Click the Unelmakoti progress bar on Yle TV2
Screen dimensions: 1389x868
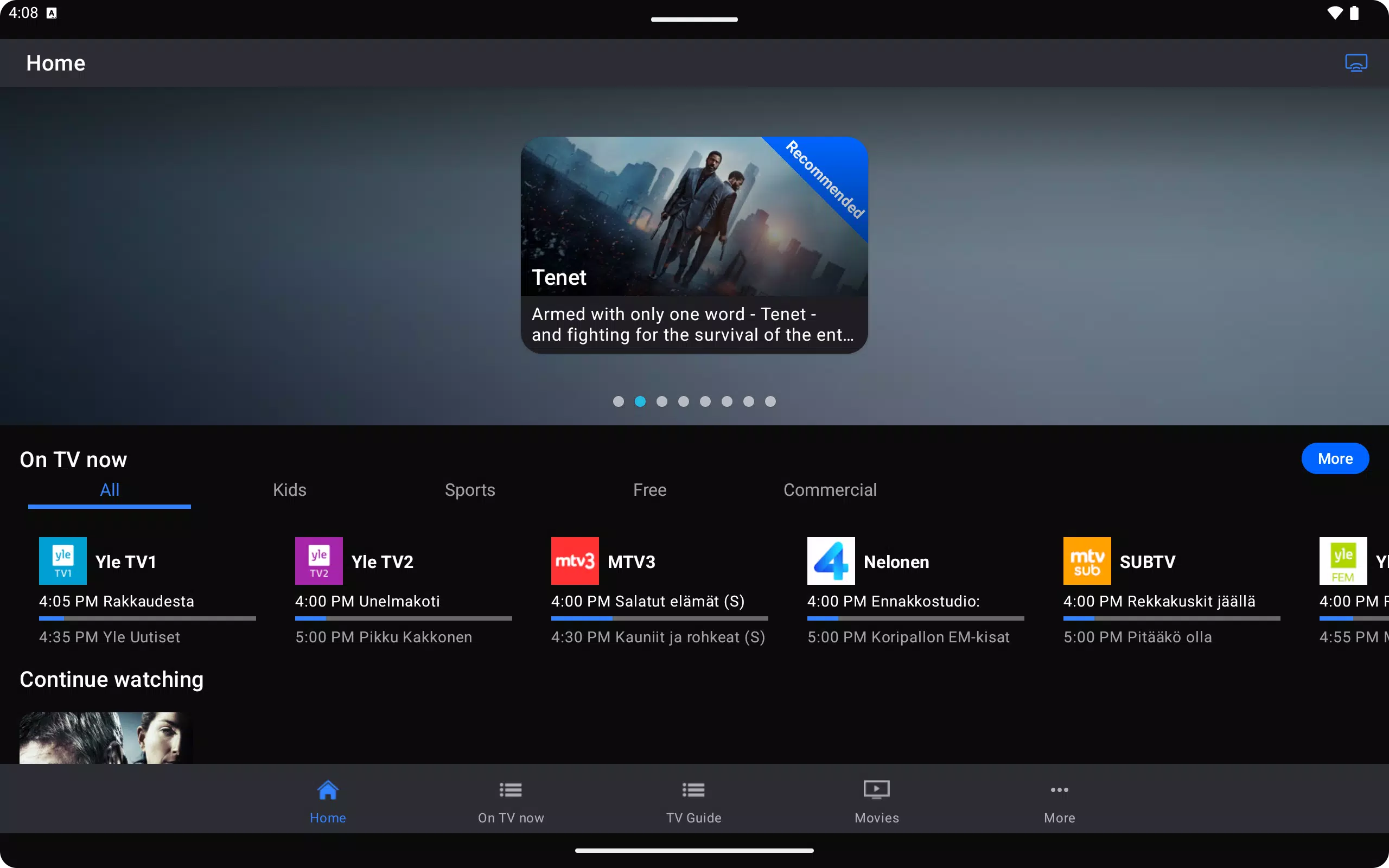[x=404, y=618]
